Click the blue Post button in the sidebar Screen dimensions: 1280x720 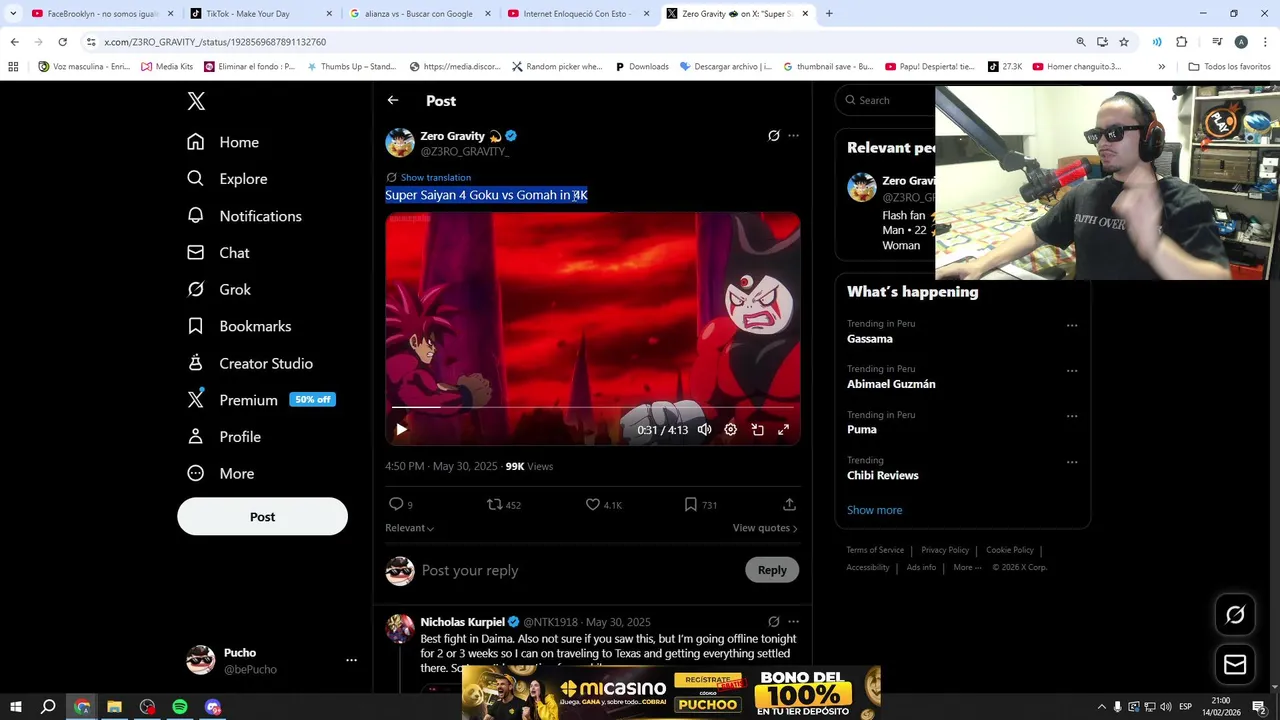(x=262, y=517)
